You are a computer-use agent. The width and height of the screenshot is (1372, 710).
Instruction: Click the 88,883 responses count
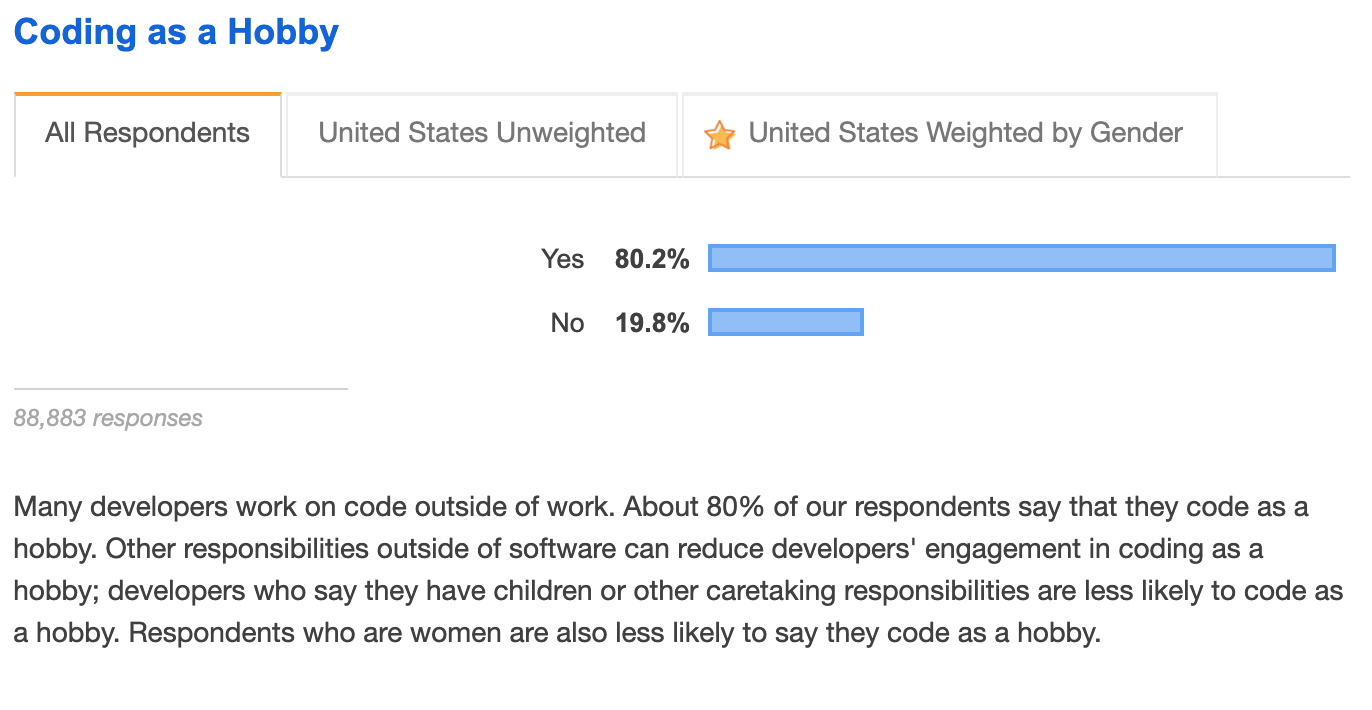pyautogui.click(x=108, y=418)
